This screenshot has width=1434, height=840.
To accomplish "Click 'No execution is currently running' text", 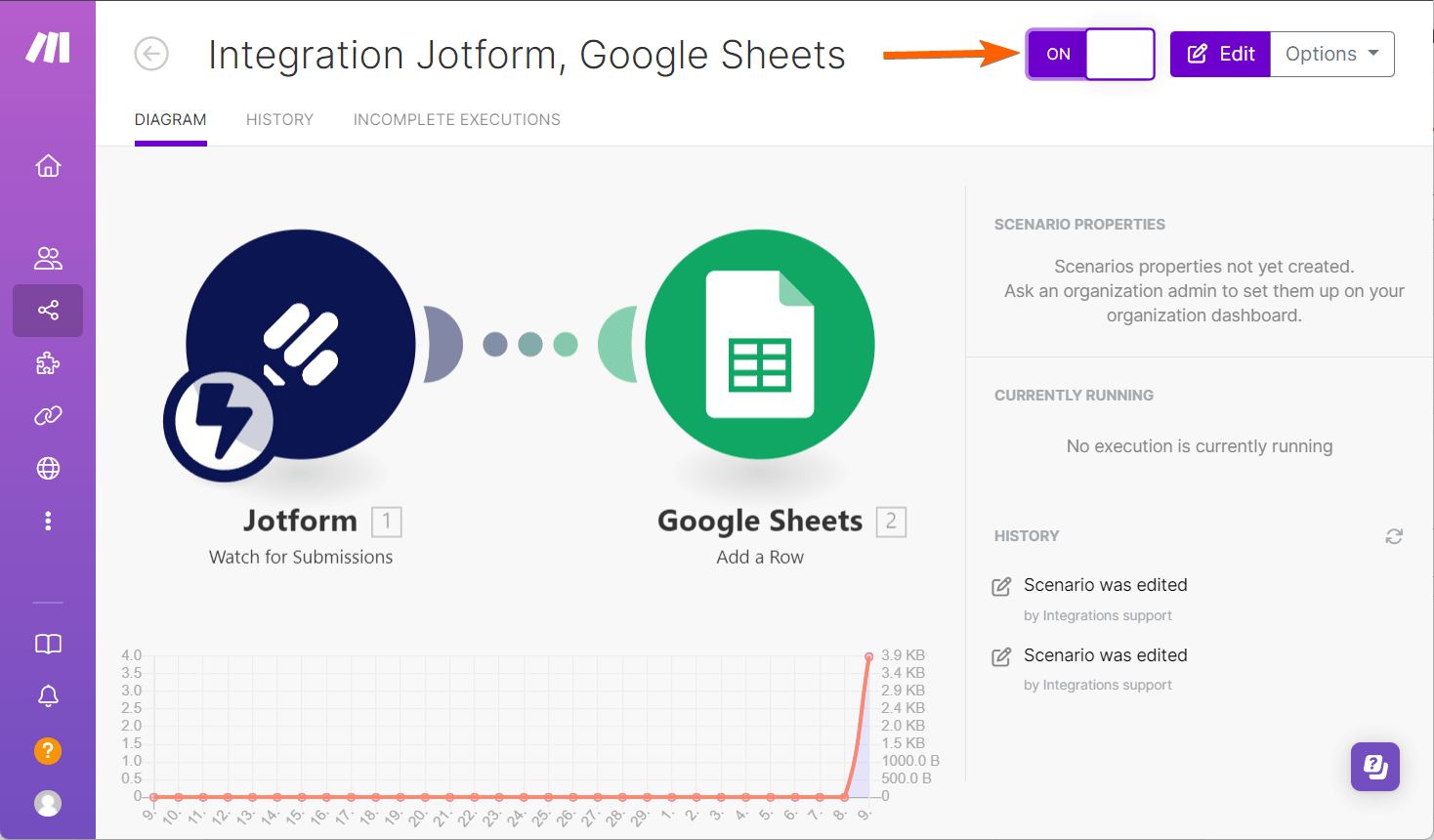I will point(1200,446).
